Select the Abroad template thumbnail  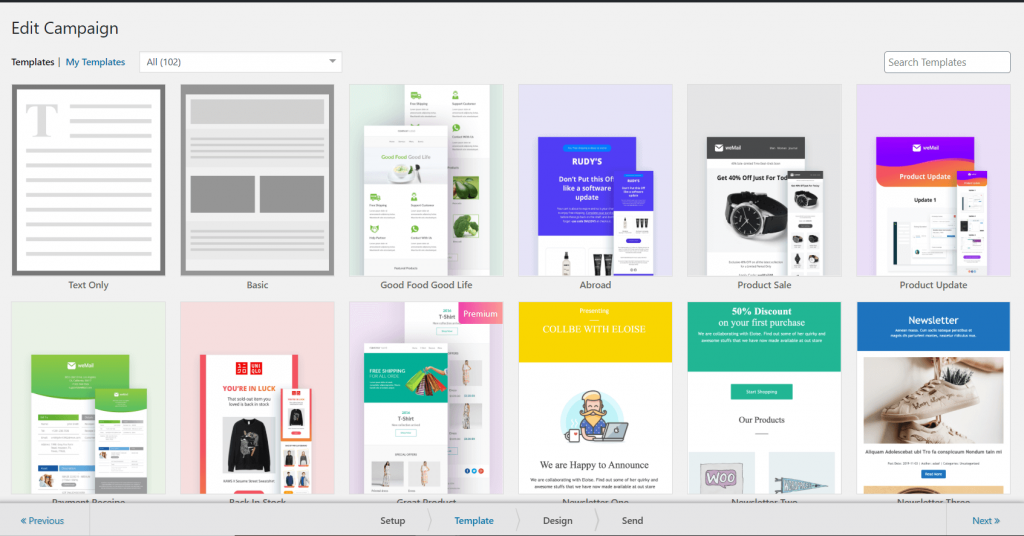(x=596, y=180)
